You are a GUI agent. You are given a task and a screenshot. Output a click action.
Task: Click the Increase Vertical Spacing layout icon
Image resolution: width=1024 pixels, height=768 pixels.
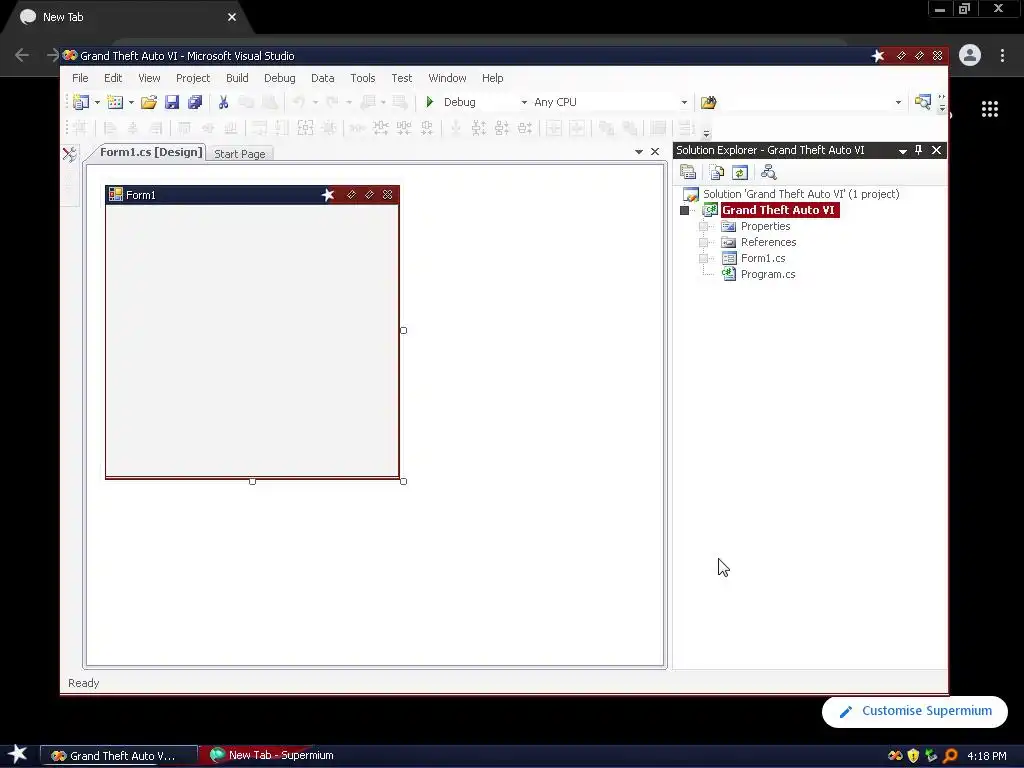coord(479,128)
